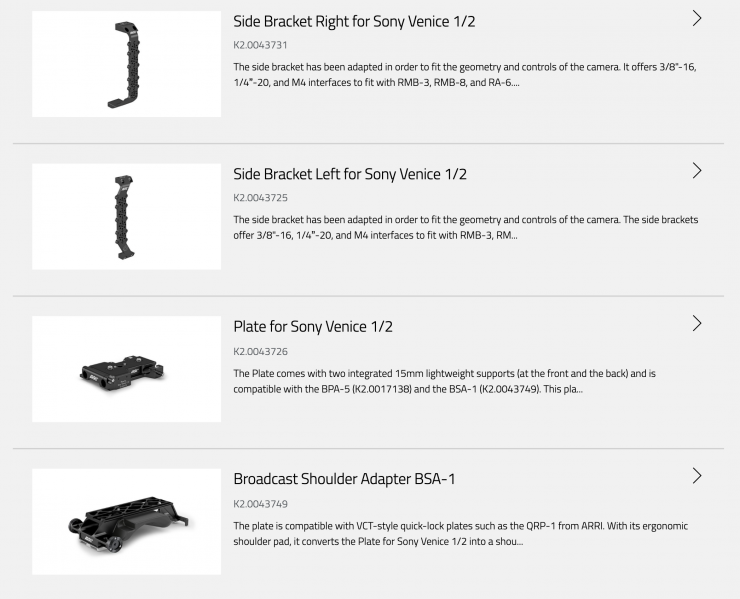Click the Plate for Sony Venice image
740x599 pixels.
click(x=126, y=369)
